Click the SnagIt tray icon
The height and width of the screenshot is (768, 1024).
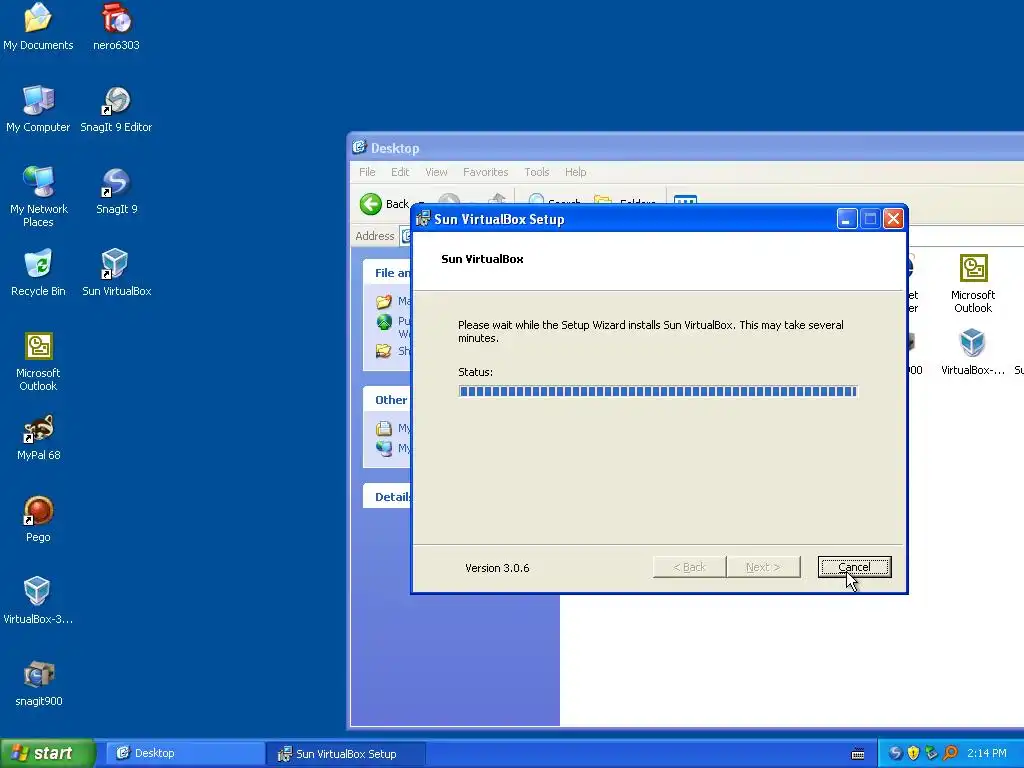click(895, 753)
